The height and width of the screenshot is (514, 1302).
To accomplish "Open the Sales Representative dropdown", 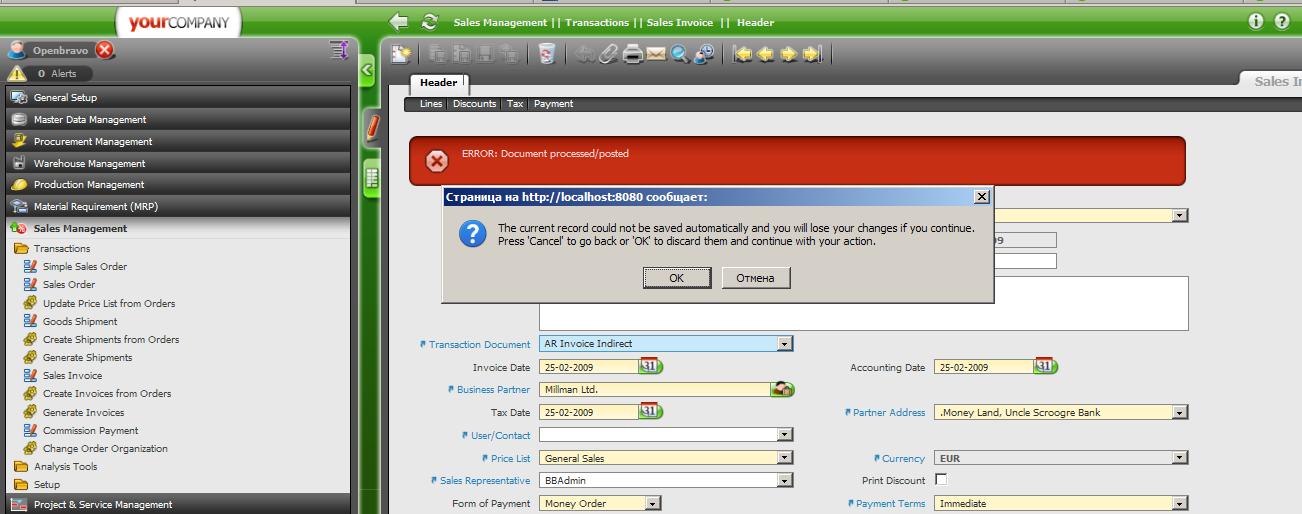I will pyautogui.click(x=785, y=481).
